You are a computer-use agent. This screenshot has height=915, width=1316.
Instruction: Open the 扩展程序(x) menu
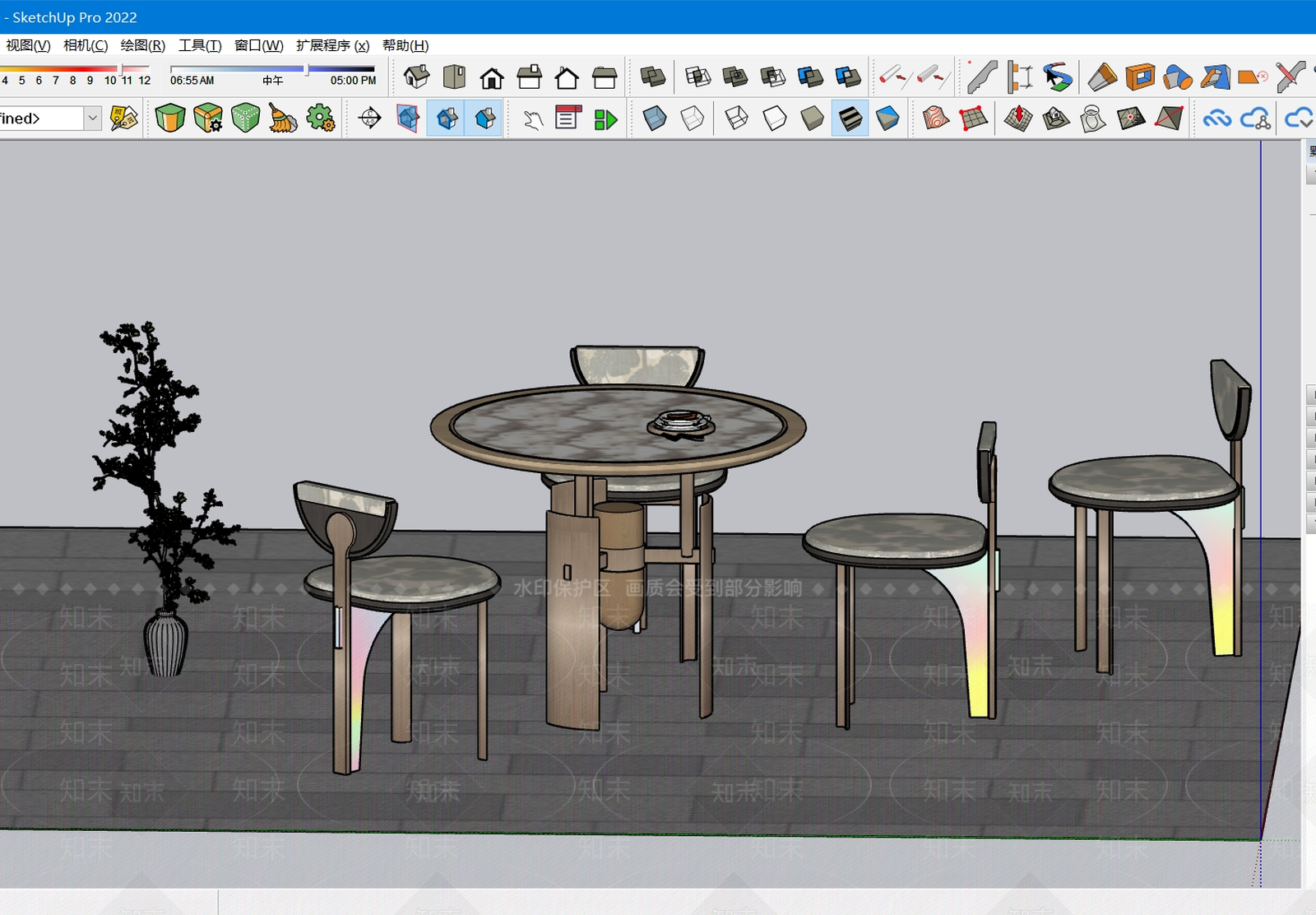(x=333, y=45)
